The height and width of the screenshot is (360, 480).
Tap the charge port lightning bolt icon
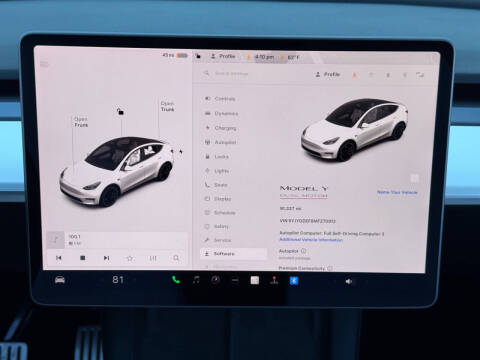point(181,152)
